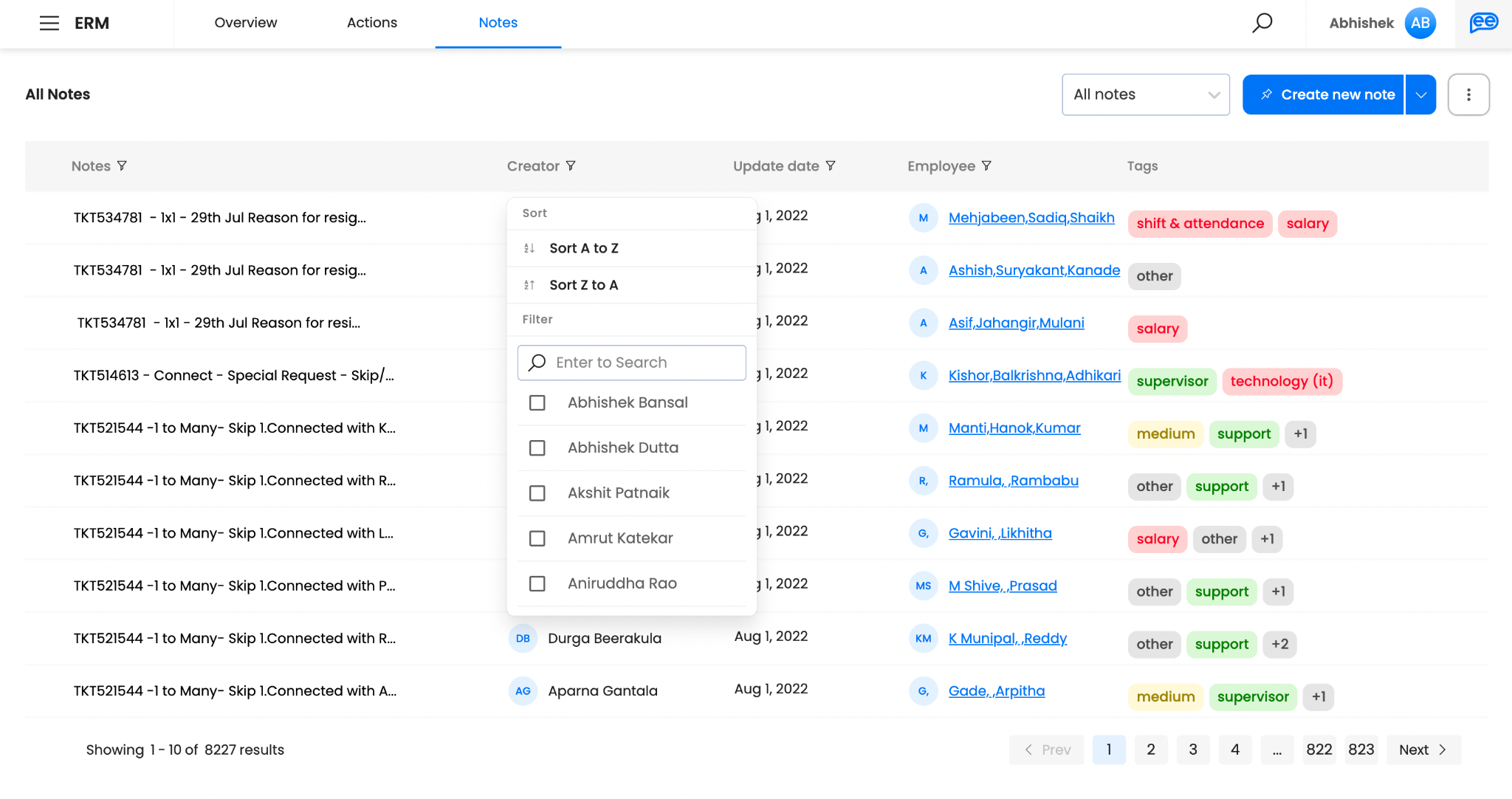1512x799 pixels.
Task: Open the three-dot more options button
Action: (x=1468, y=95)
